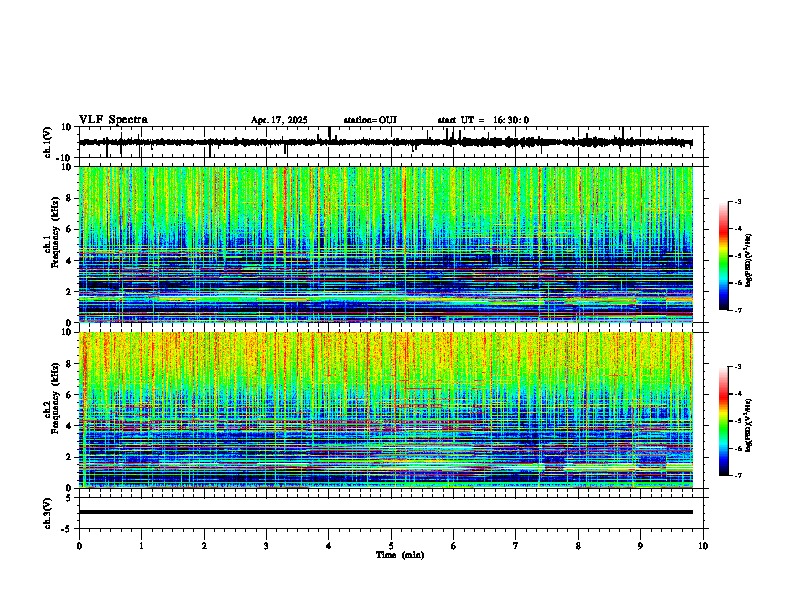Click the ch.1 voltage waveform trace panel
This screenshot has height=612, width=792.
click(x=393, y=142)
